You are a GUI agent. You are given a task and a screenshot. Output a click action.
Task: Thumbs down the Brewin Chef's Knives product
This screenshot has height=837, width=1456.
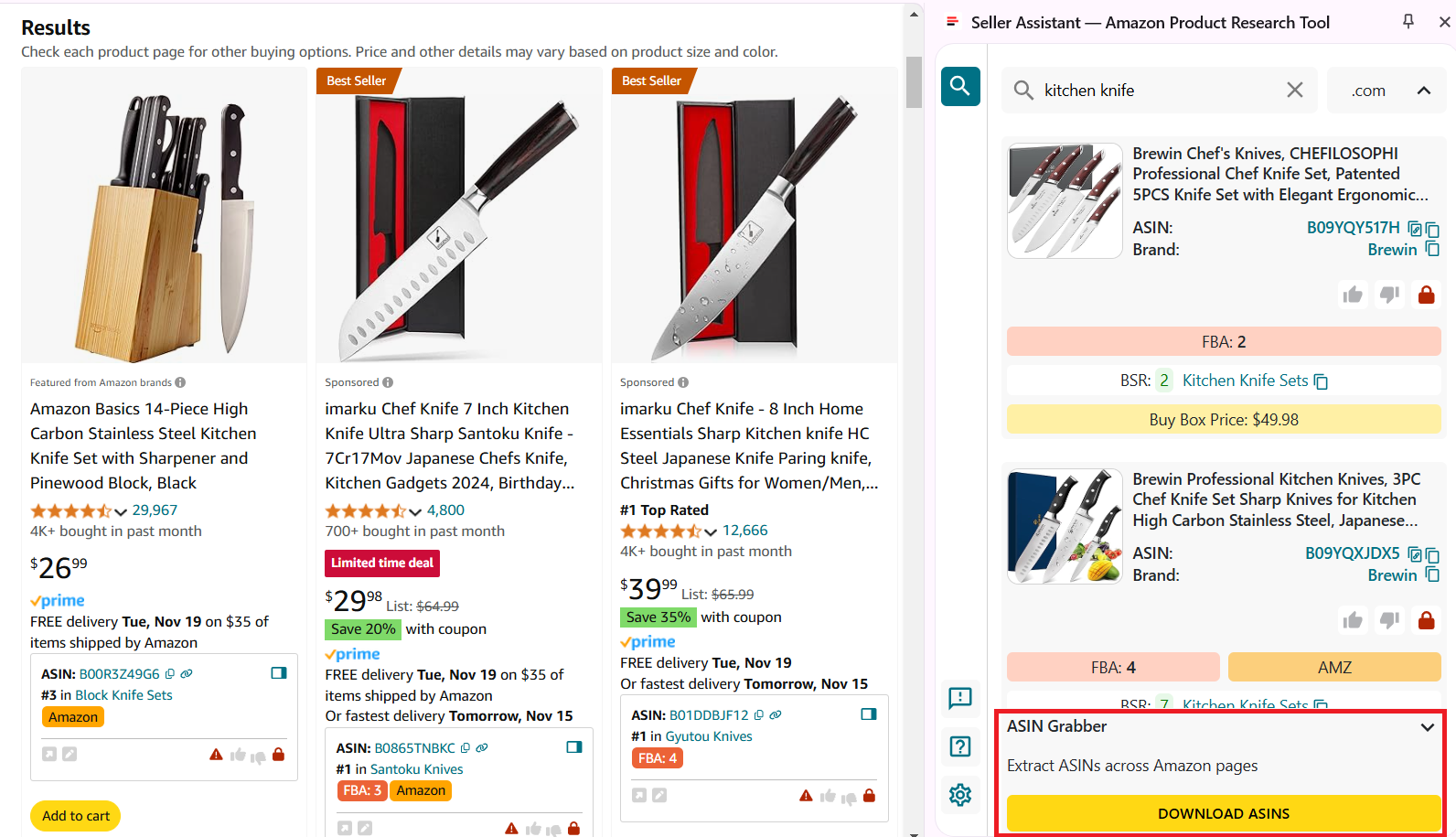click(x=1389, y=295)
